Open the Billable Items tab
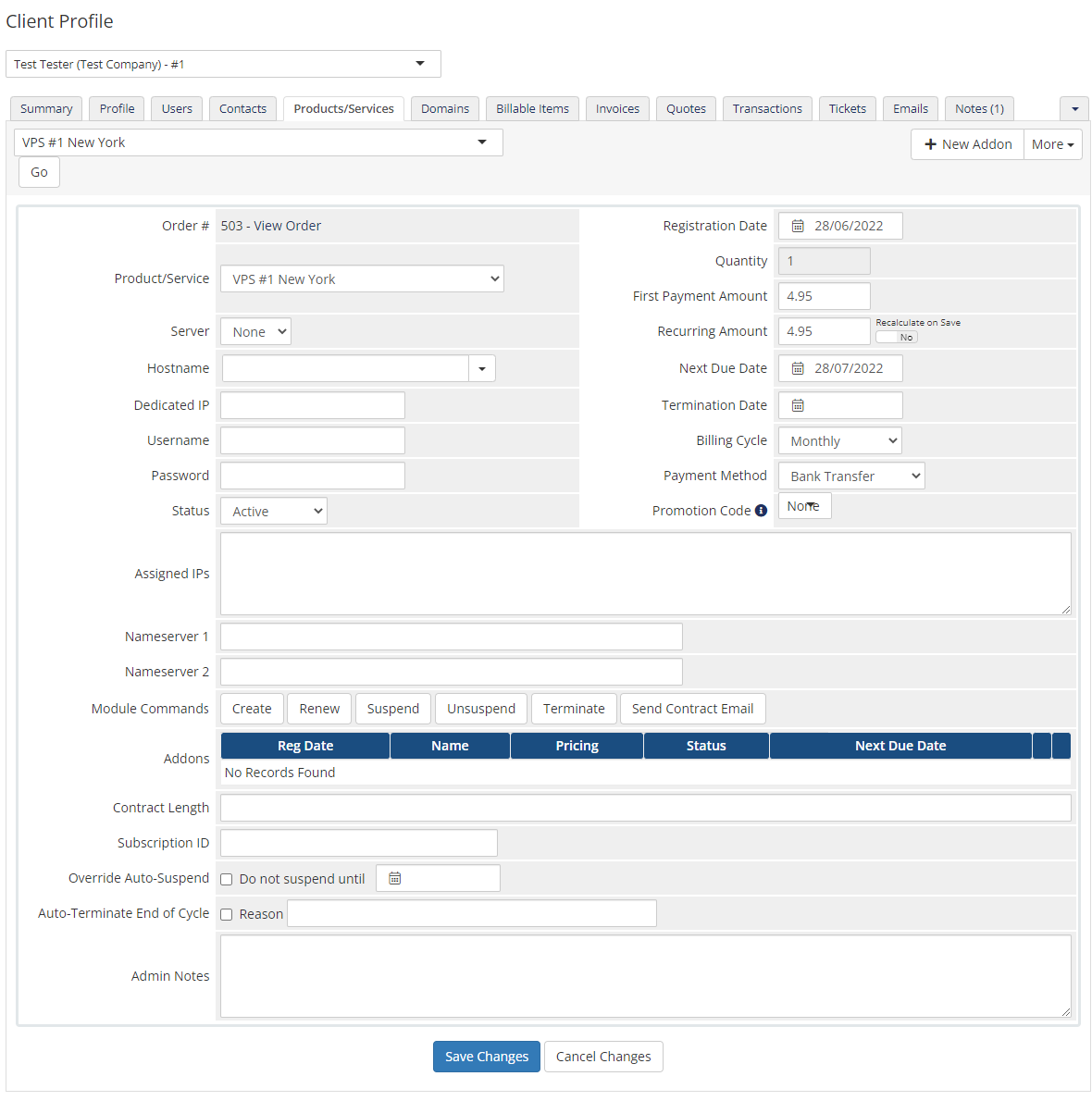This screenshot has height=1101, width=1092. (x=532, y=109)
